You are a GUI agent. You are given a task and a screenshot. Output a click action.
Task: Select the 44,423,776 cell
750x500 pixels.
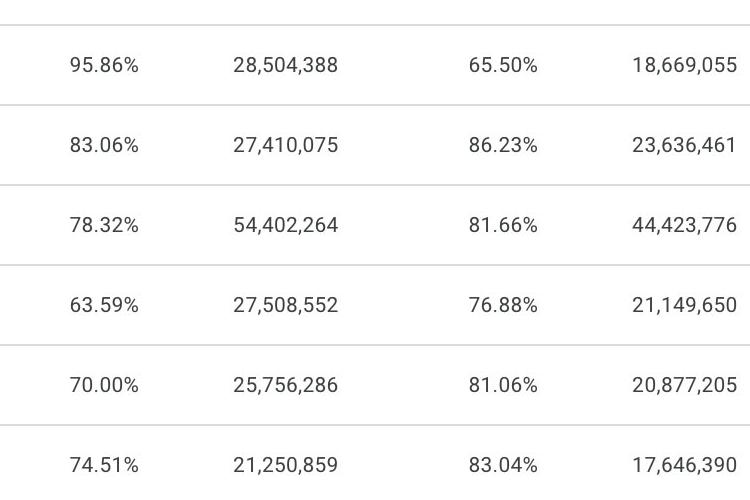click(684, 225)
